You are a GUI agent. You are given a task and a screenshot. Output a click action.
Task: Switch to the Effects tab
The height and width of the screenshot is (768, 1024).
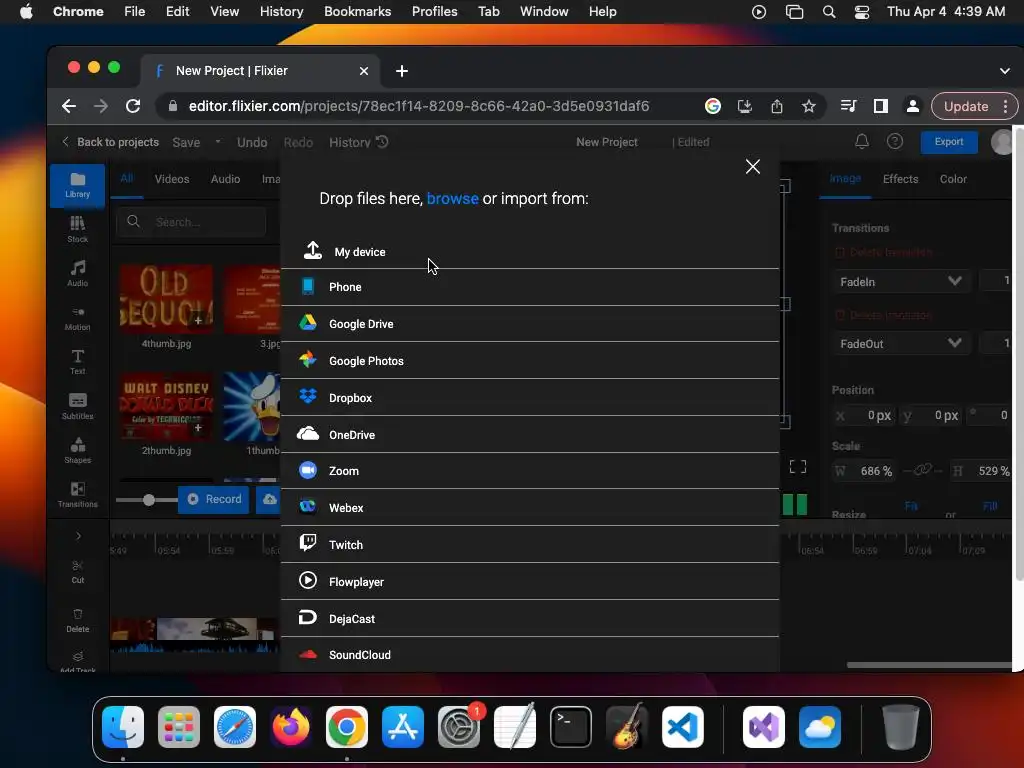pyautogui.click(x=900, y=179)
